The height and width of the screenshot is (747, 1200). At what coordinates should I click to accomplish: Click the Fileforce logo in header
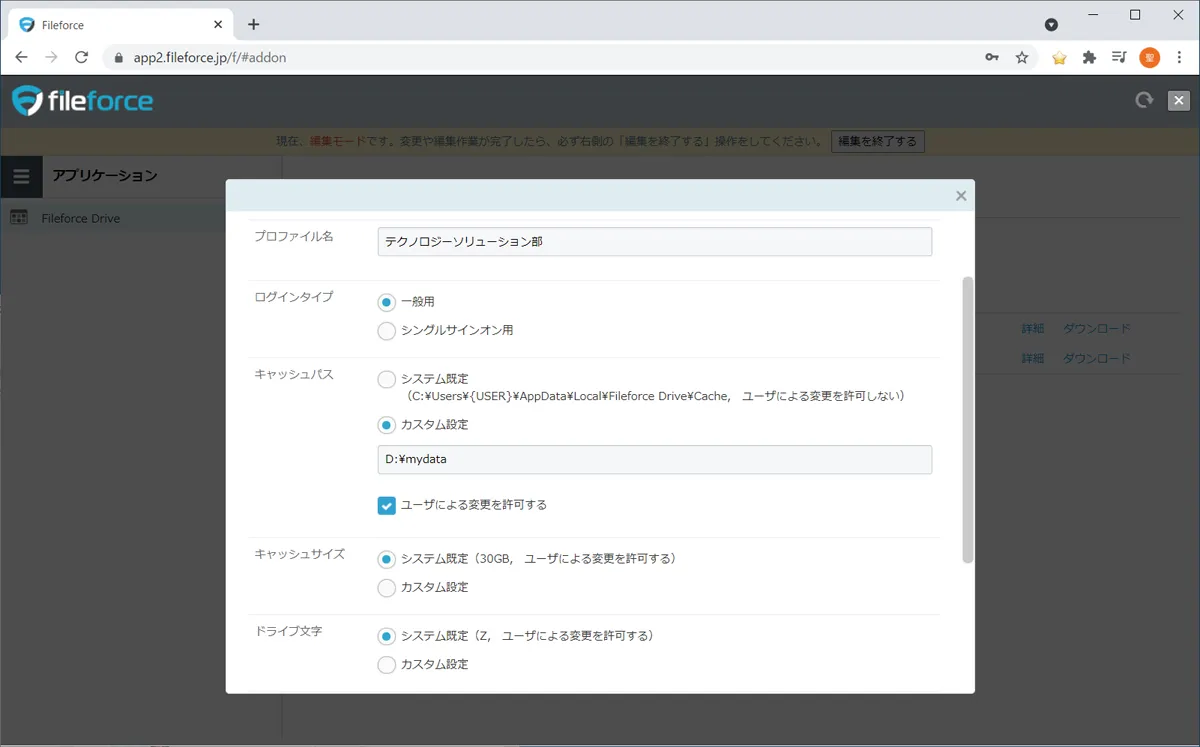point(82,101)
